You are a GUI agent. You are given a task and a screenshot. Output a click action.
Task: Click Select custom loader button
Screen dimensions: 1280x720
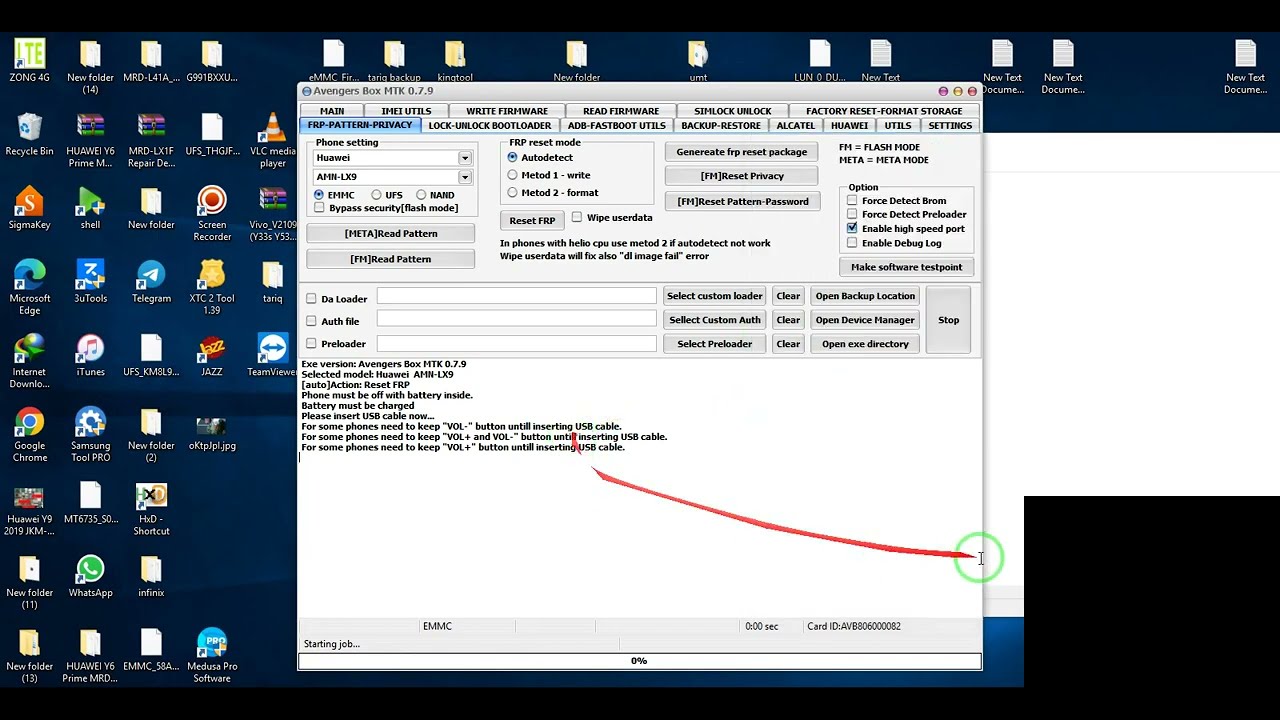coord(714,296)
